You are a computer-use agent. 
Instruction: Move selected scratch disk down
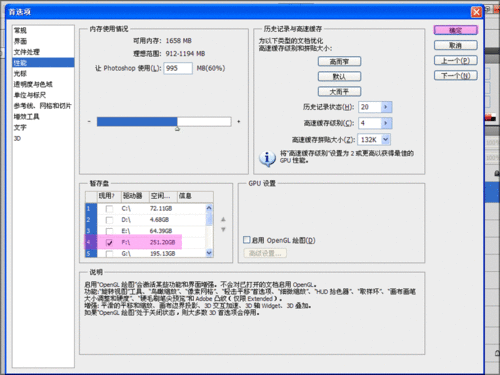(223, 229)
